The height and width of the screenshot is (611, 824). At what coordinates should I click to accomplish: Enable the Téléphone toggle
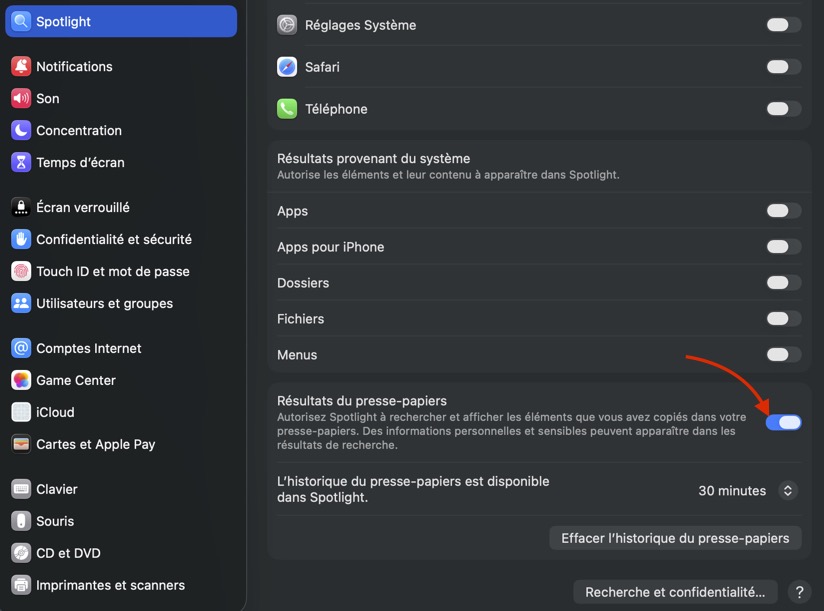pos(783,109)
